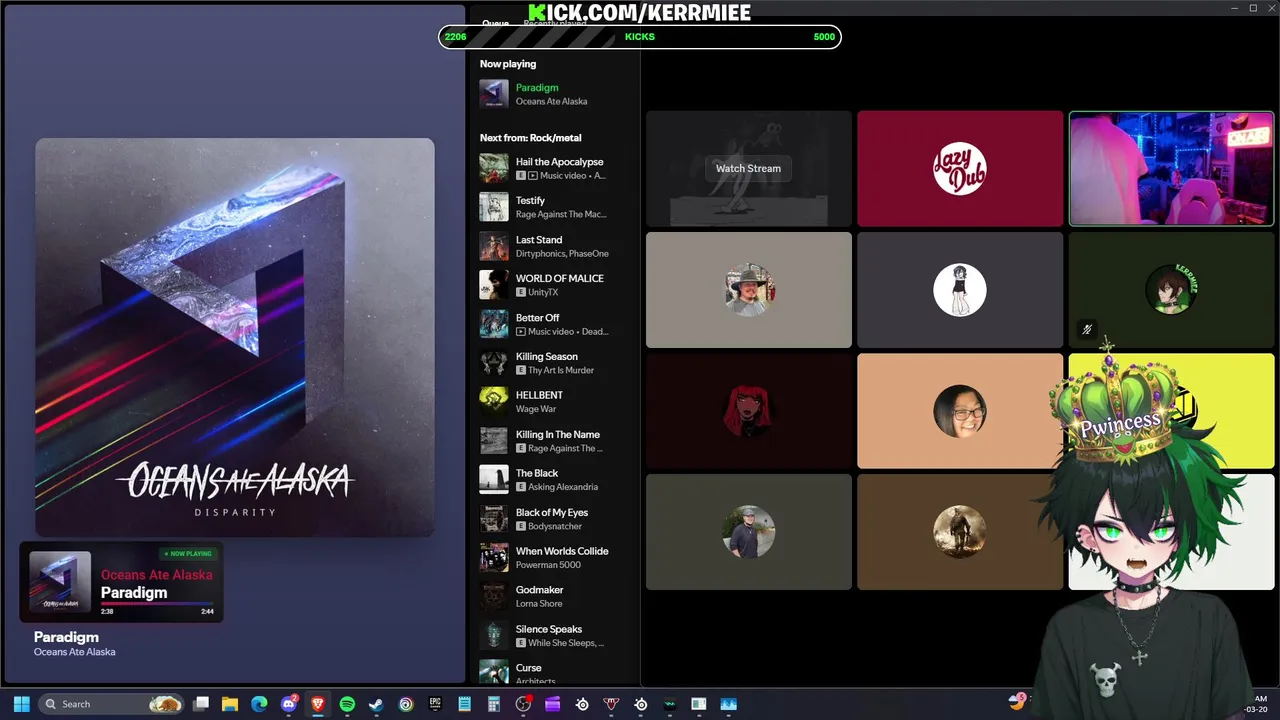Image resolution: width=1280 pixels, height=720 pixels.
Task: Click Testify album thumbnail in queue
Action: (494, 207)
